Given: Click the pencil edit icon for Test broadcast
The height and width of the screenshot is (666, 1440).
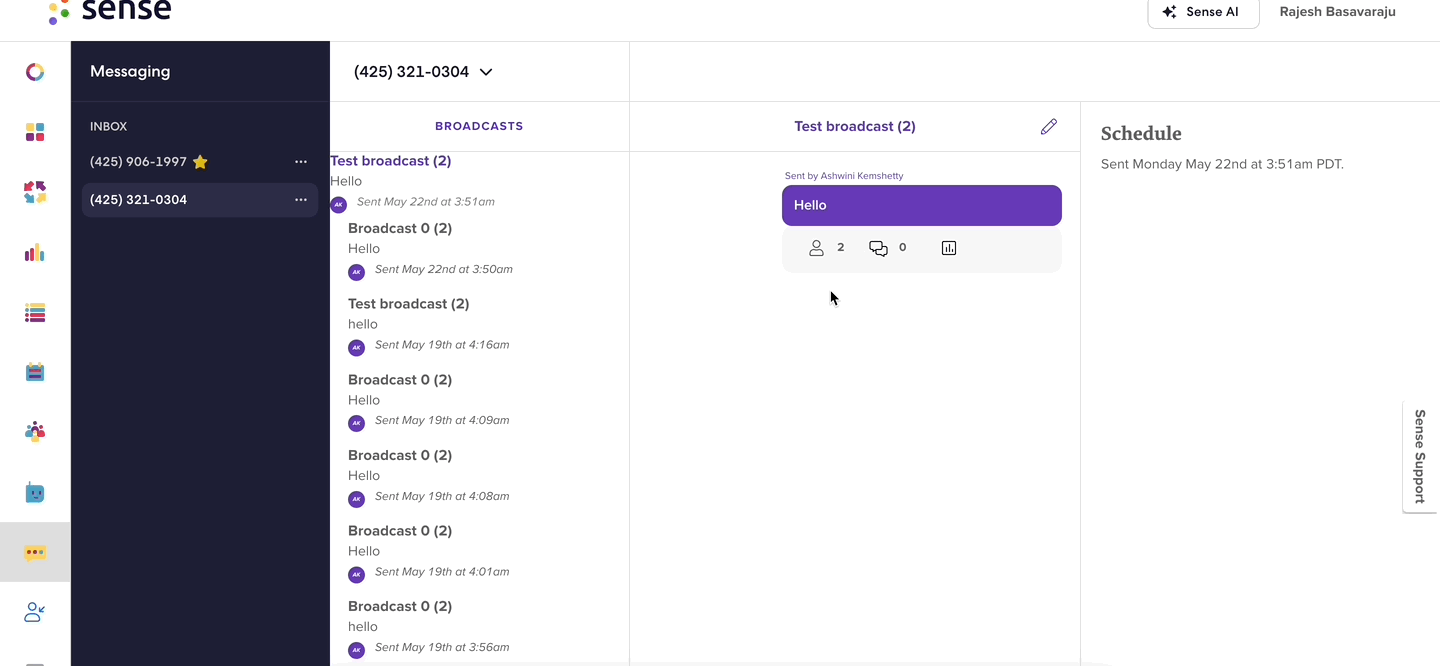Looking at the screenshot, I should [x=1048, y=127].
